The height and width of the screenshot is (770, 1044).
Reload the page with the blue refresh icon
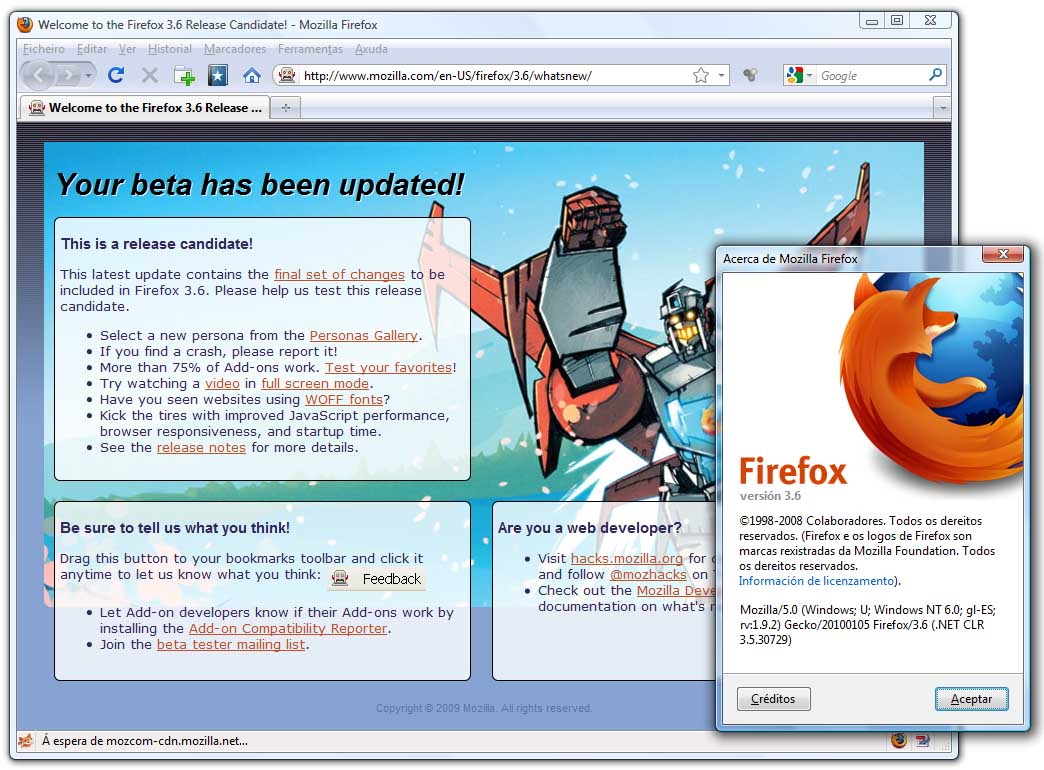click(116, 75)
